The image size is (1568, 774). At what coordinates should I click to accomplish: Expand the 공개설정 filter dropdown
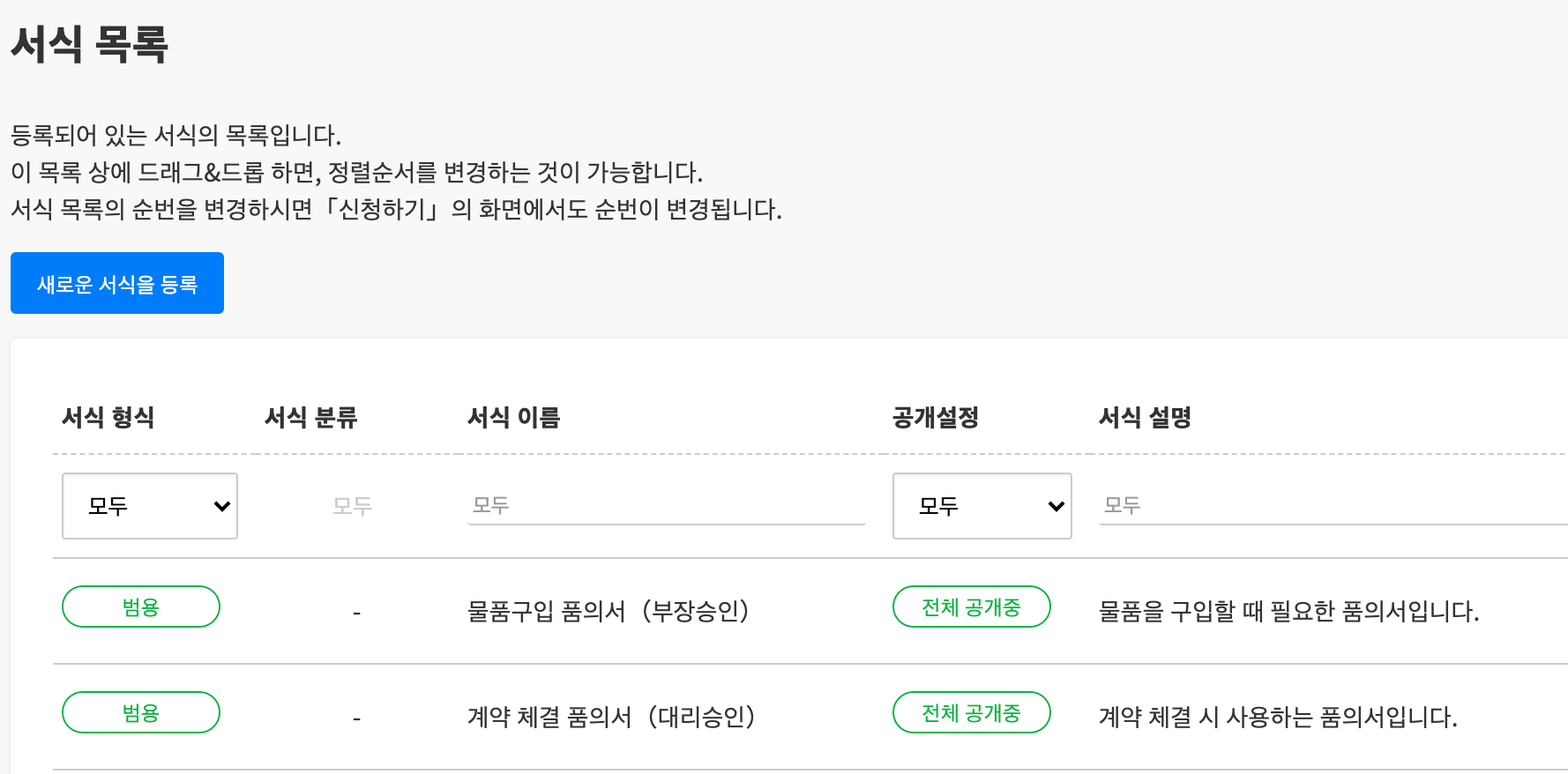tap(982, 506)
